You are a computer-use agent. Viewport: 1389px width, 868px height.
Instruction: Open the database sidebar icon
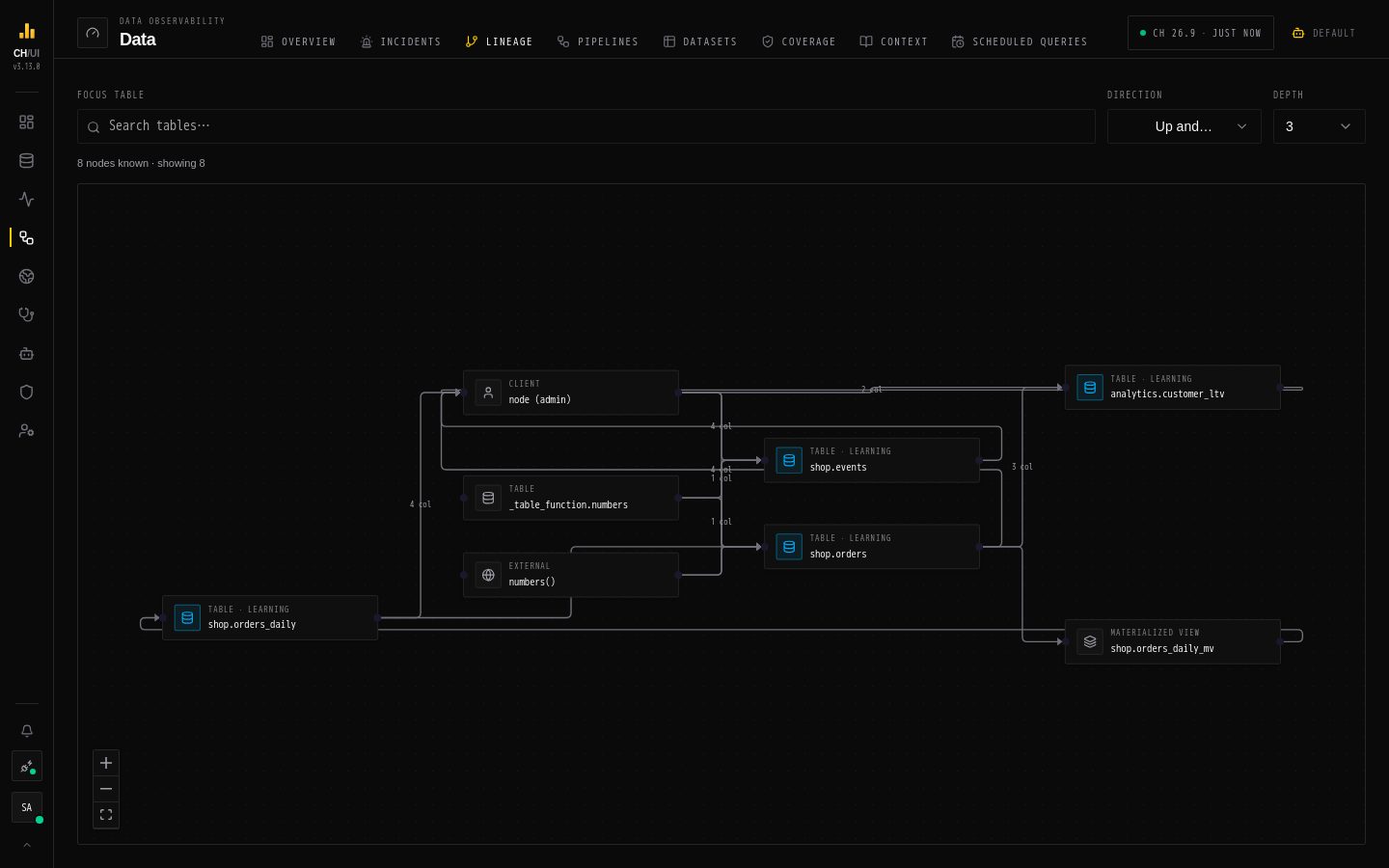26,161
